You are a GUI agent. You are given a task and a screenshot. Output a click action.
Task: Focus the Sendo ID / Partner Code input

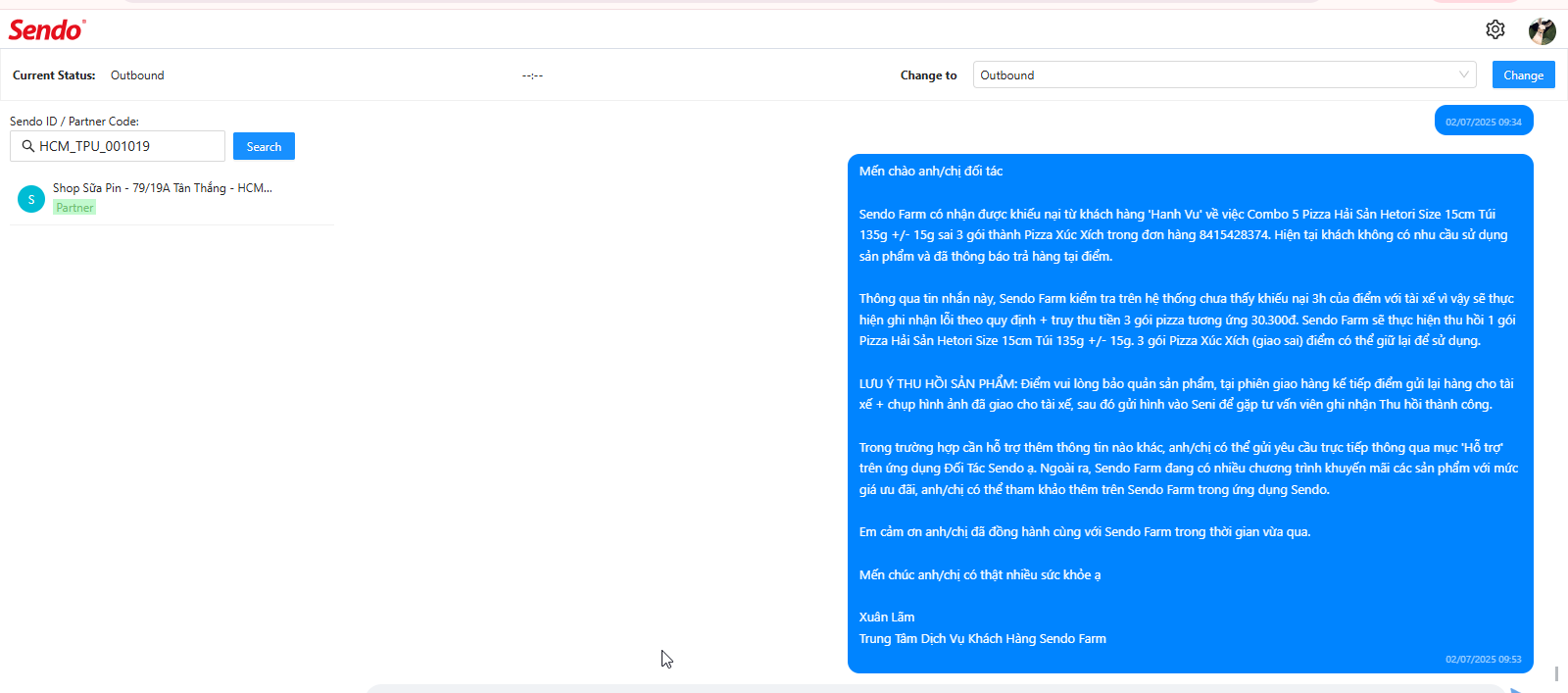118,146
